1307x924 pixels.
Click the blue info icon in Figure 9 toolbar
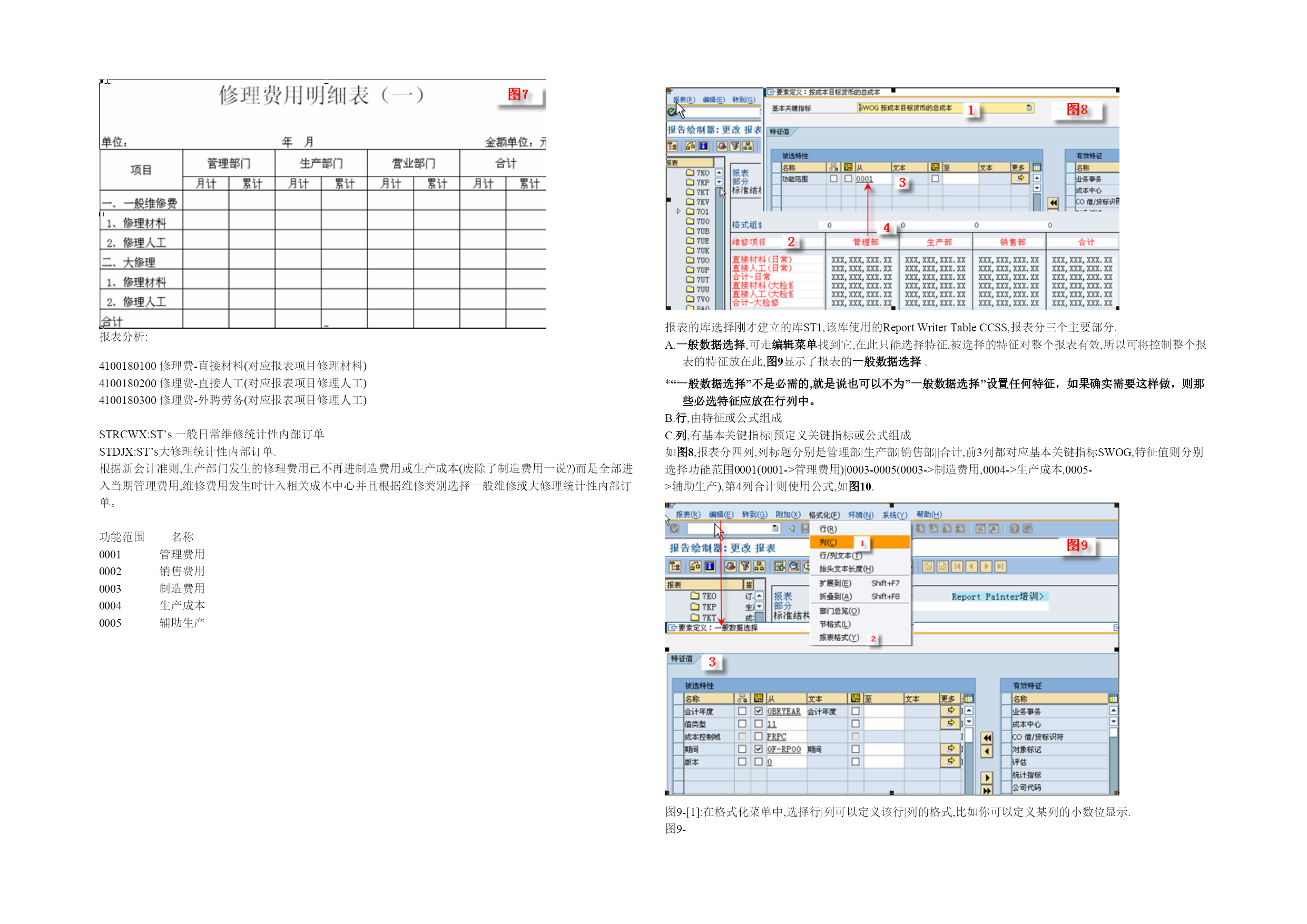pyautogui.click(x=710, y=566)
